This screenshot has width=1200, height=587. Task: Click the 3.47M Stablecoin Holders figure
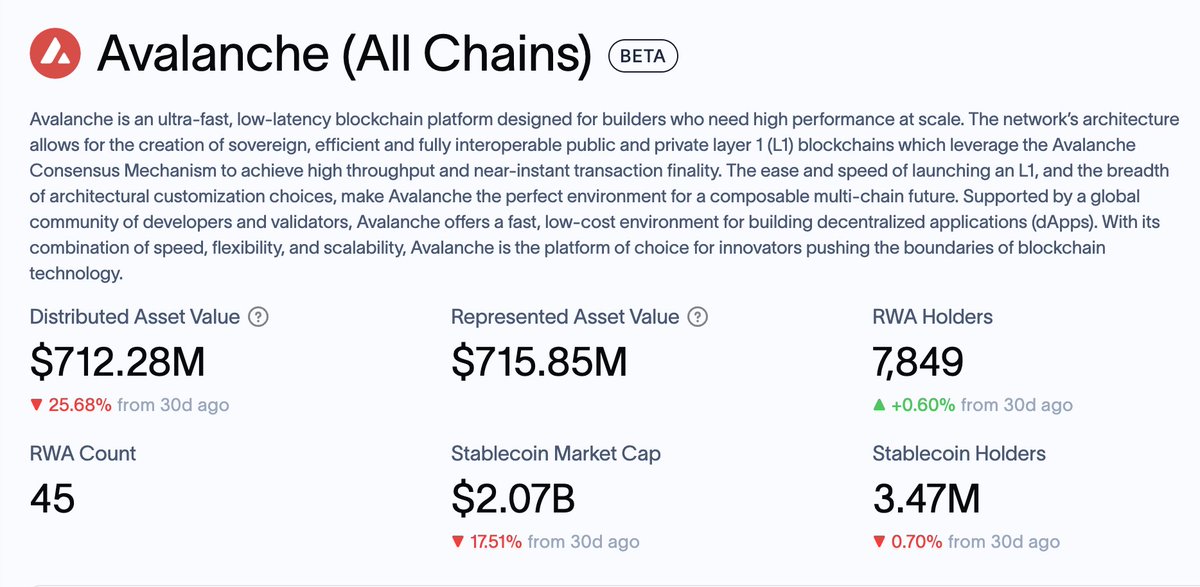pos(926,497)
